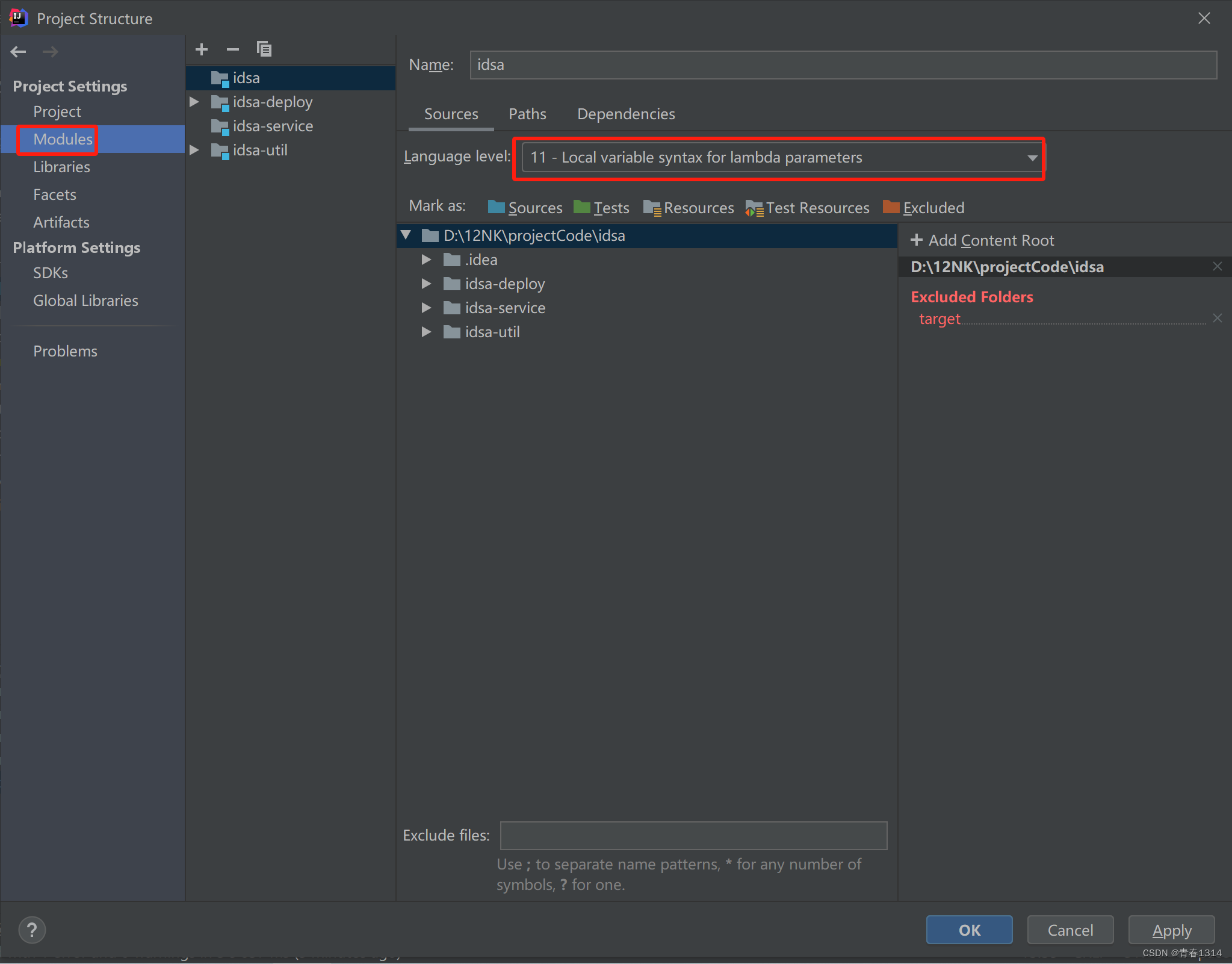
Task: Remove the target excluded folder entry
Action: pos(1217,318)
